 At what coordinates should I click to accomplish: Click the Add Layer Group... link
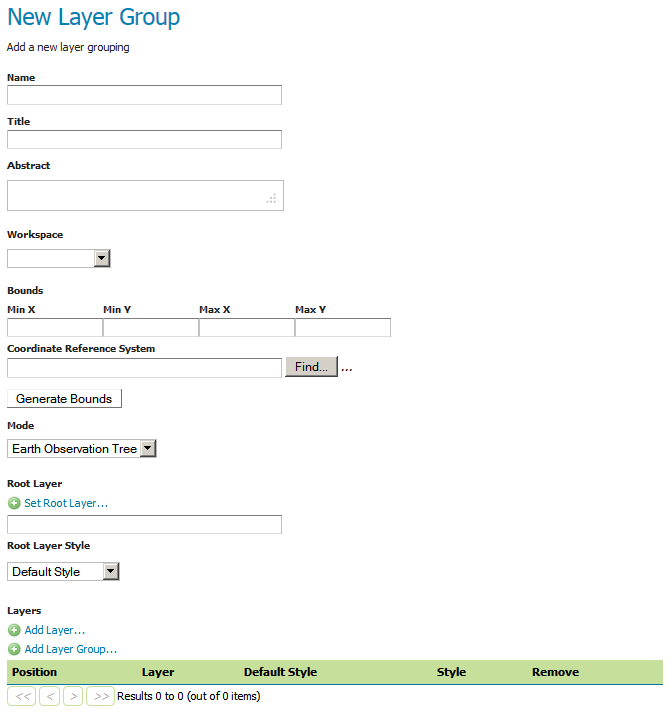click(71, 649)
